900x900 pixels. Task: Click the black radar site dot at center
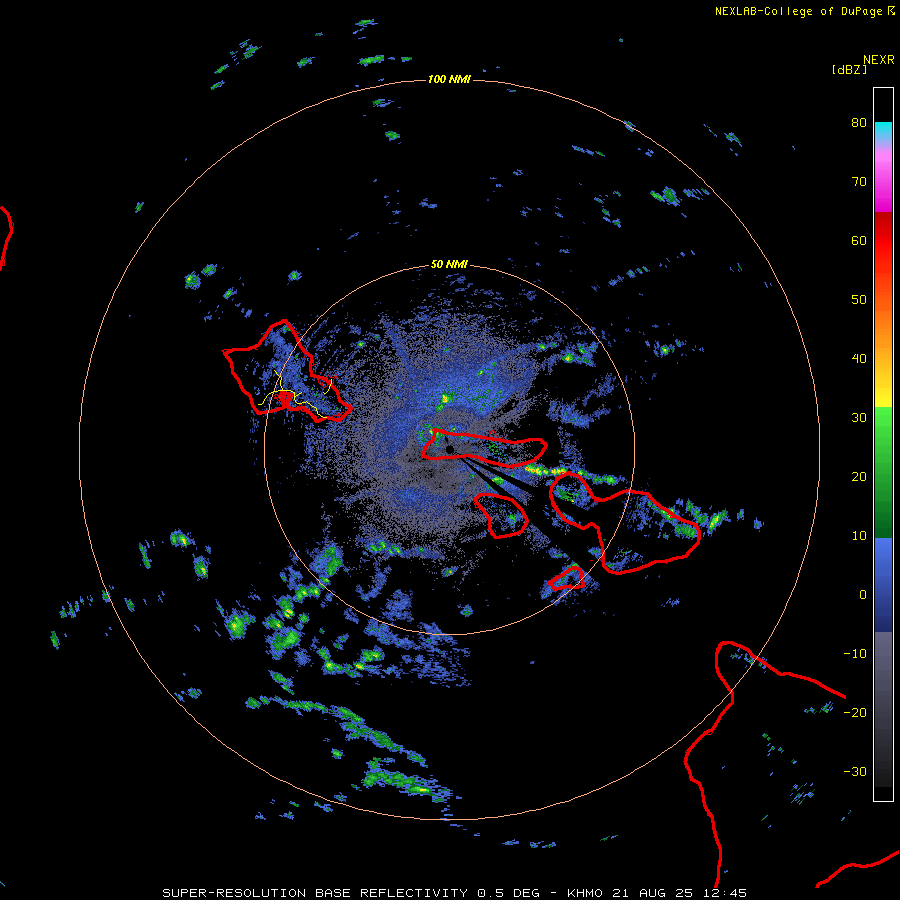pyautogui.click(x=450, y=449)
